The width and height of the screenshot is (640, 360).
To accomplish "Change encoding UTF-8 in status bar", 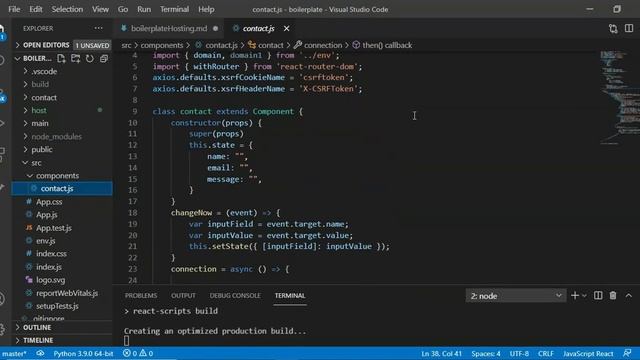I will (519, 353).
